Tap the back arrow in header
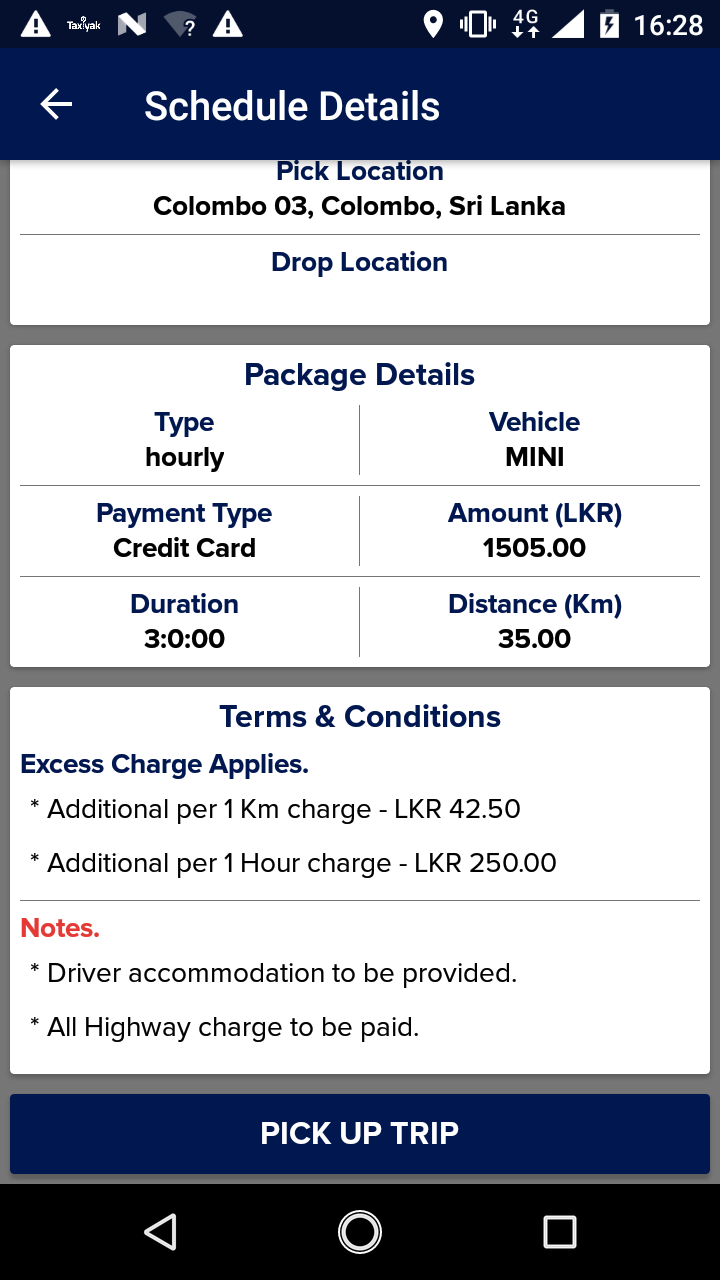The image size is (720, 1280). click(56, 105)
